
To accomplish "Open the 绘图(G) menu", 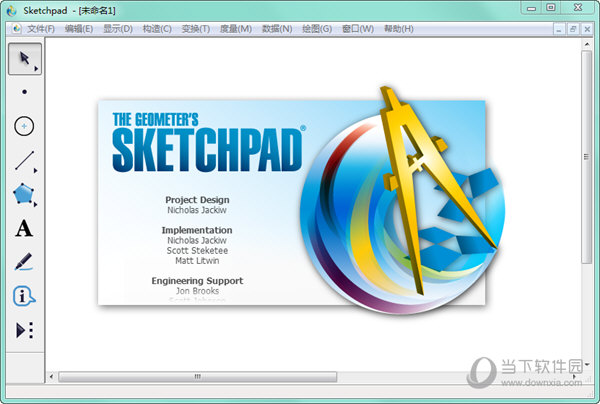I will [317, 29].
